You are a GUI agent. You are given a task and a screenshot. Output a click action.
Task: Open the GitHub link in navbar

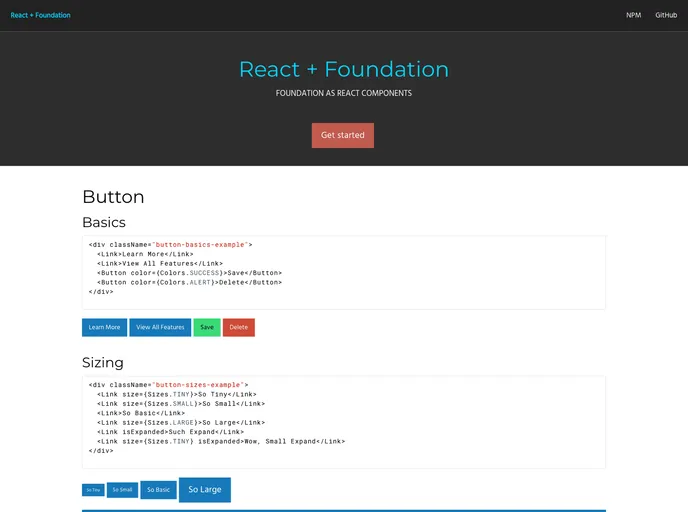(666, 15)
